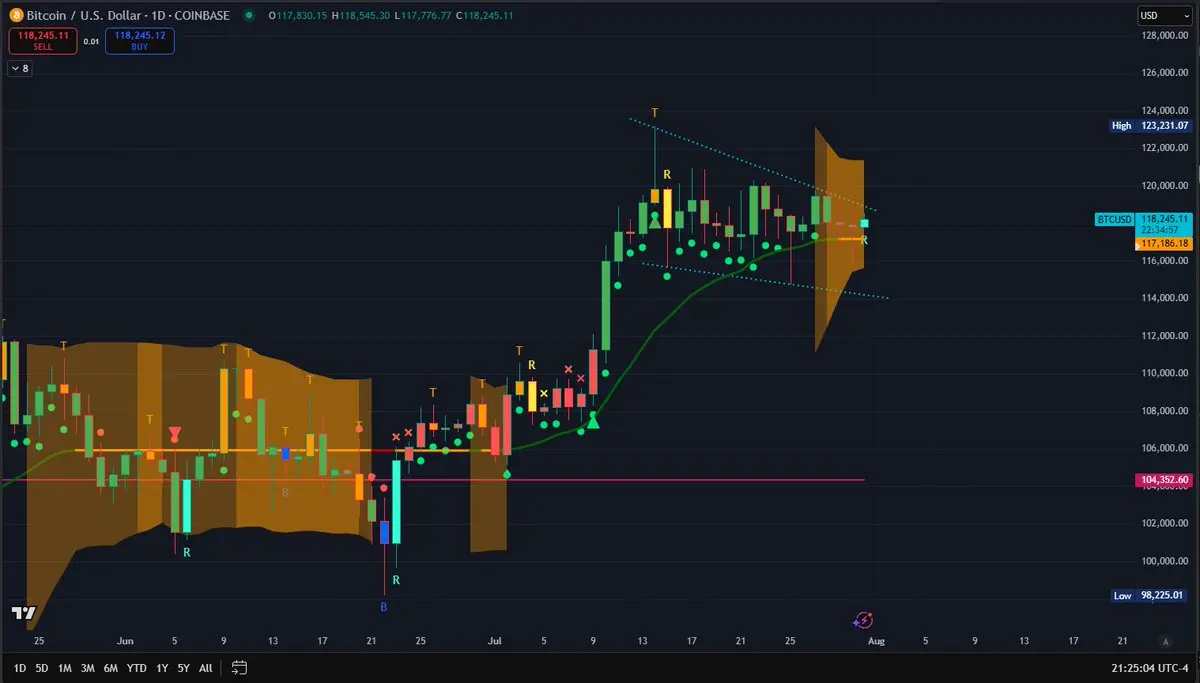Open the Go to date calendar icon

239,667
